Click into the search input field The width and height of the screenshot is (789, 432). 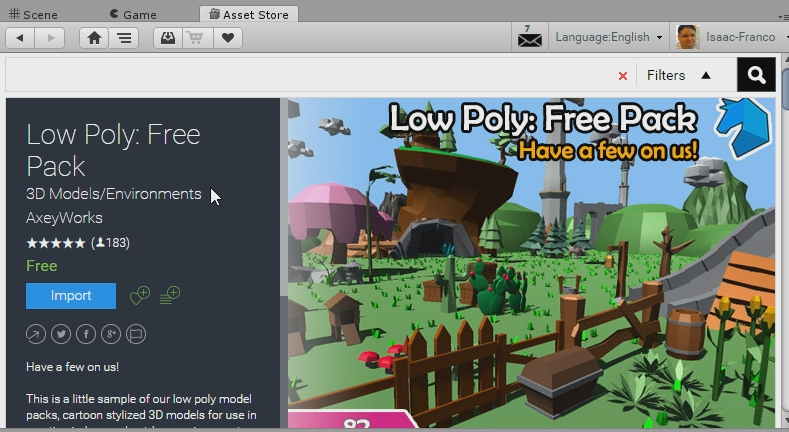pos(309,75)
